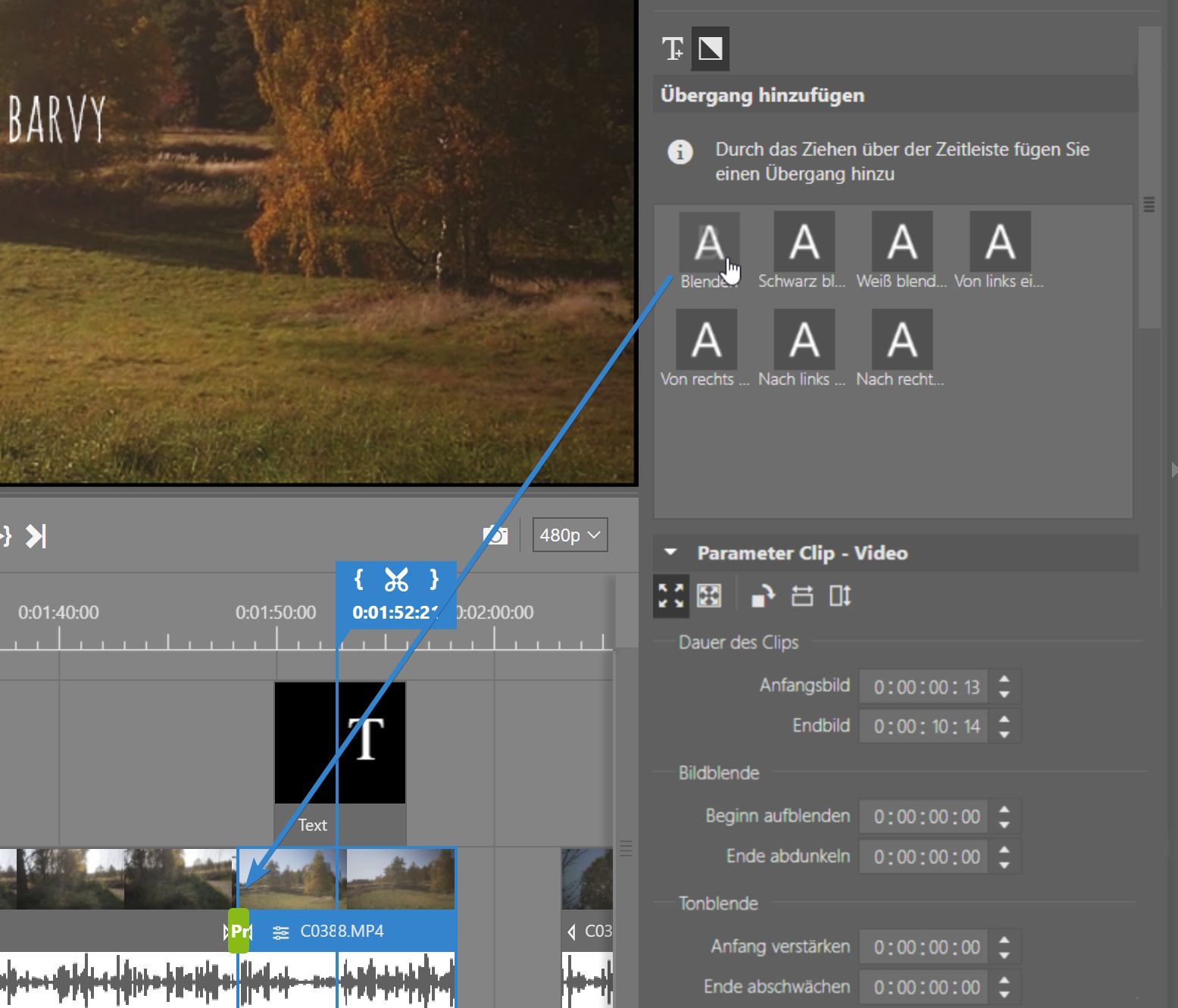
Task: Jump to end with the skip icon
Action: (x=36, y=536)
